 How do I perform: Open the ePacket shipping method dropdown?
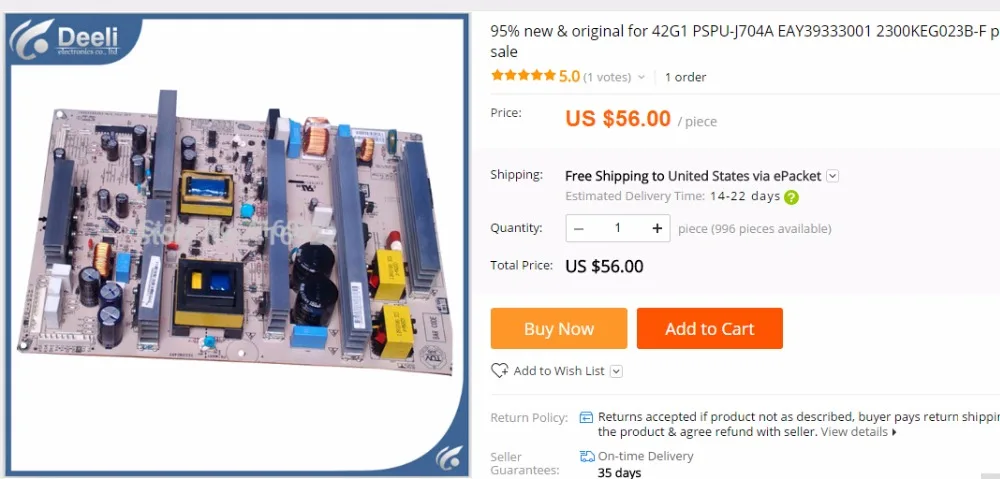(833, 176)
